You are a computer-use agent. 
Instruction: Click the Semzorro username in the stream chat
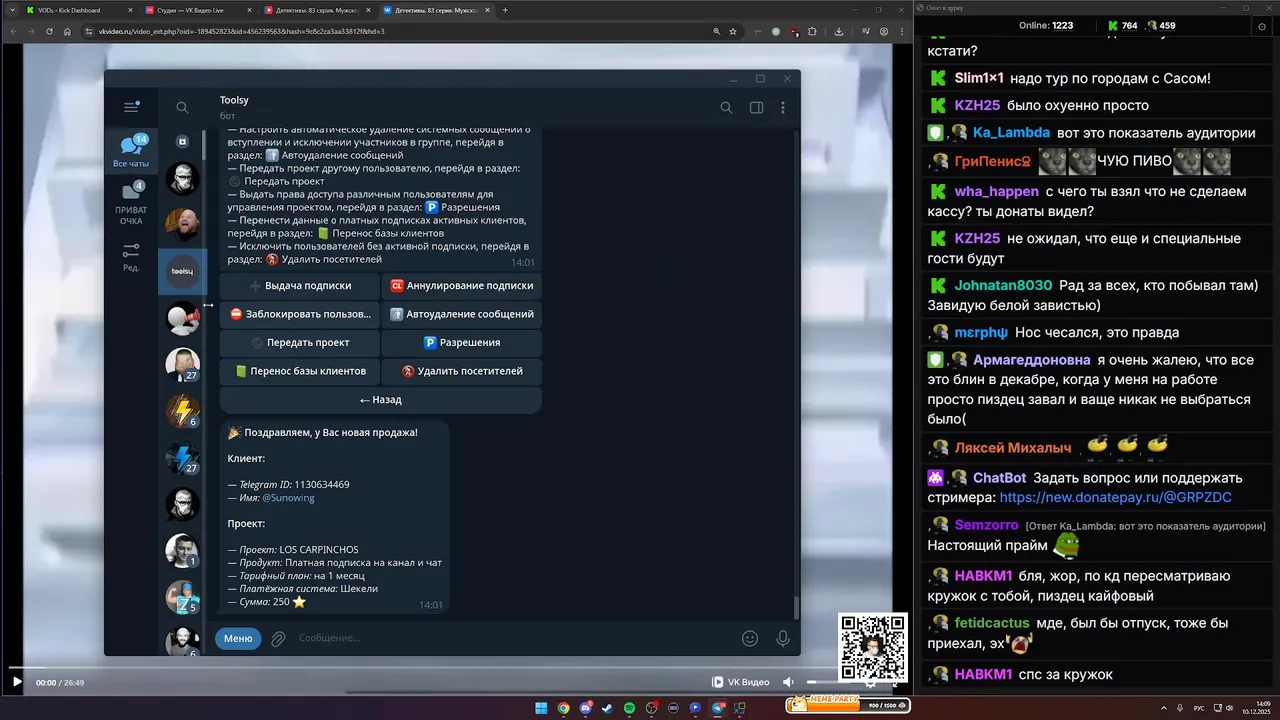point(986,525)
